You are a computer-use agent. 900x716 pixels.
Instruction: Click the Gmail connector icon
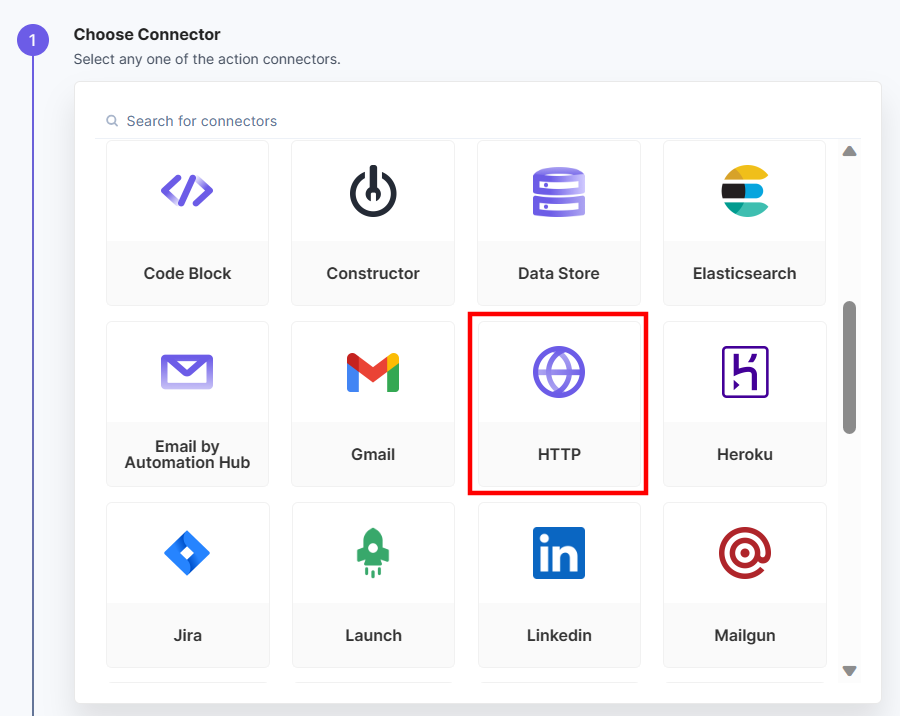(x=372, y=371)
